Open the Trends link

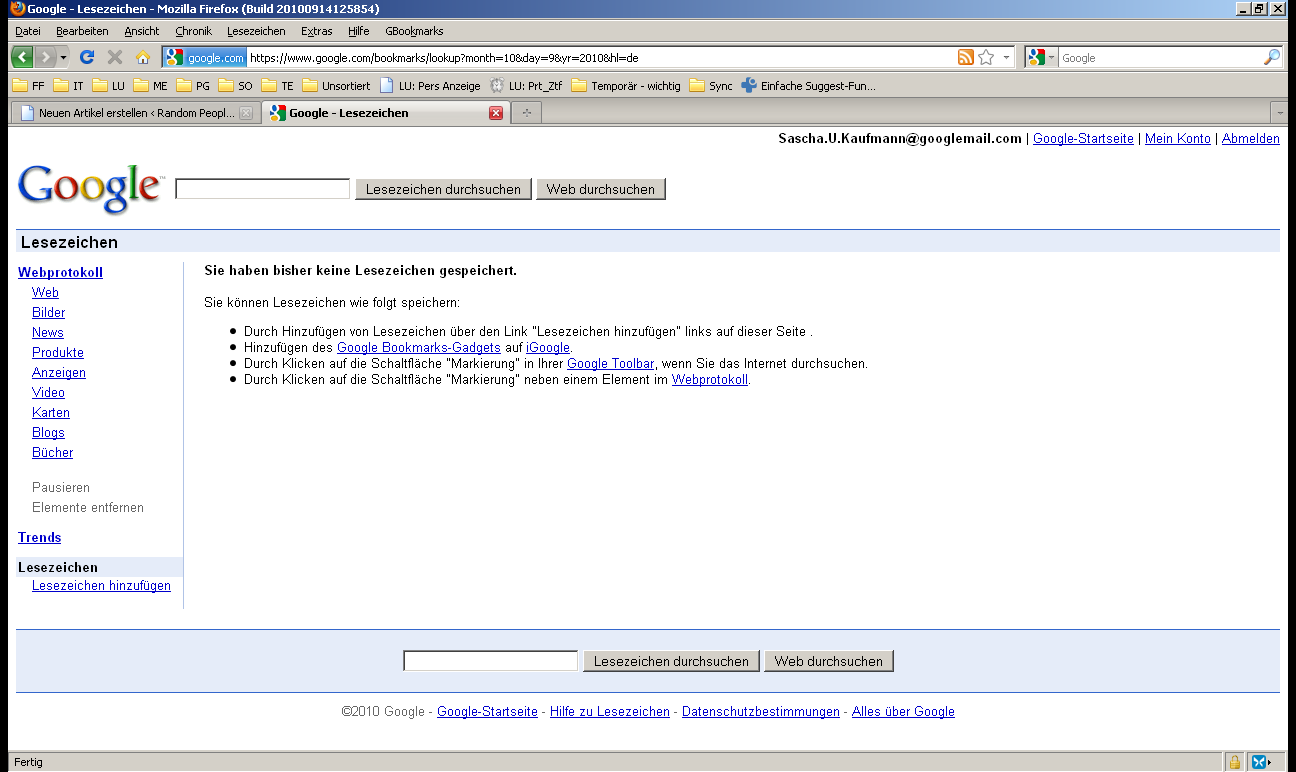point(40,537)
